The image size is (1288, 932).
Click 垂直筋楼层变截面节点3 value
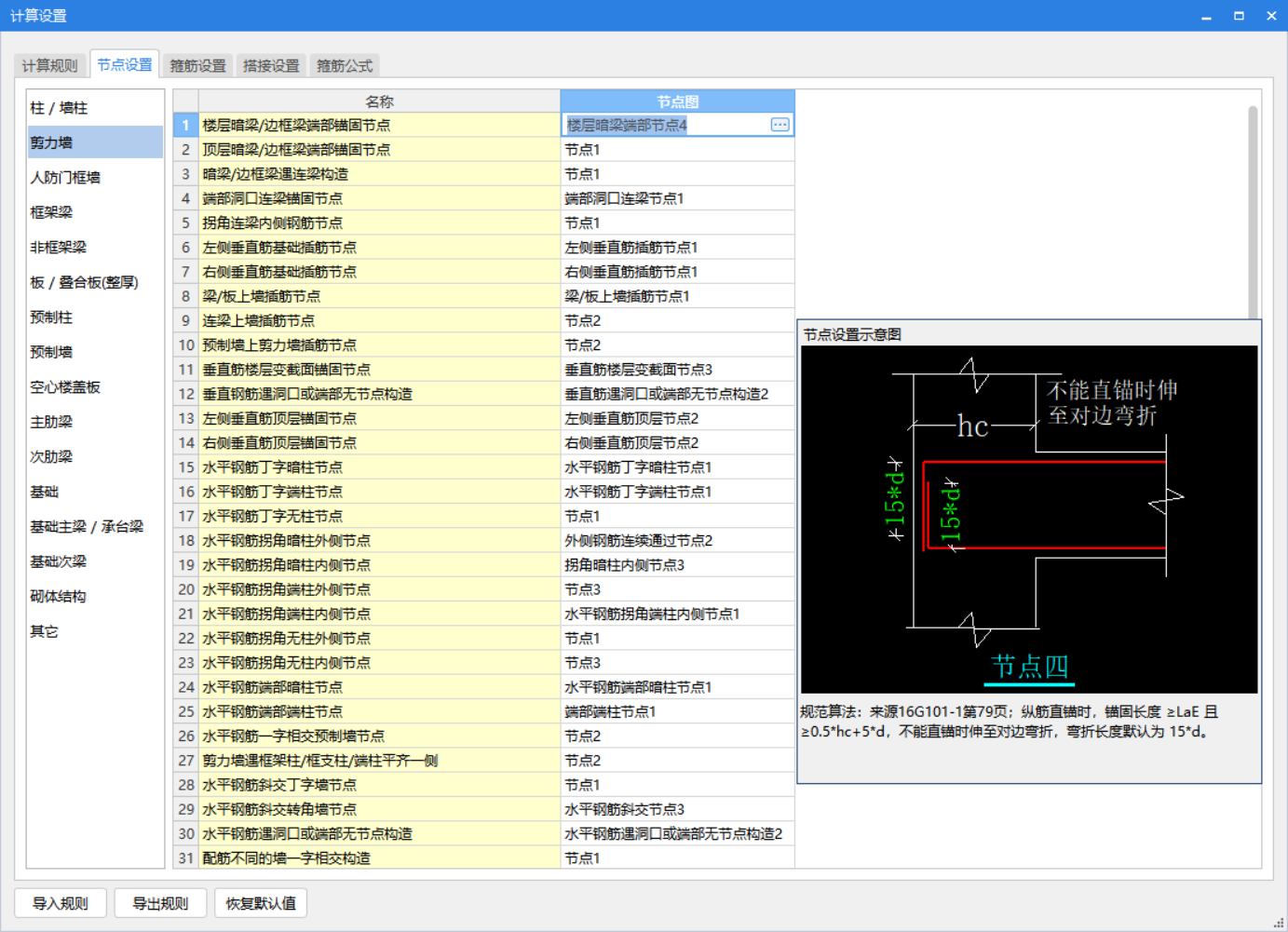(677, 370)
